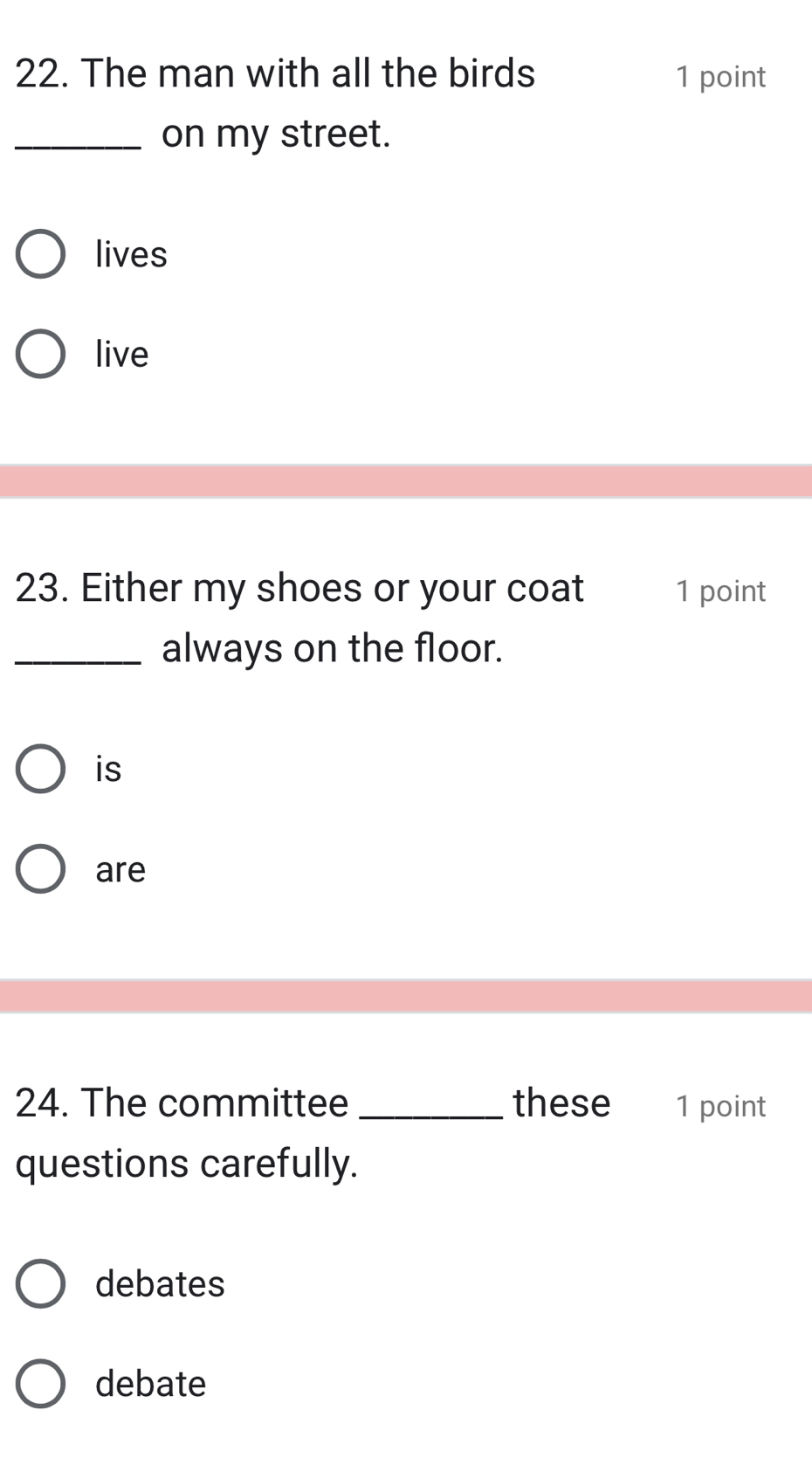The height and width of the screenshot is (1479, 812).
Task: Click the pink divider below question 22
Action: 406,481
